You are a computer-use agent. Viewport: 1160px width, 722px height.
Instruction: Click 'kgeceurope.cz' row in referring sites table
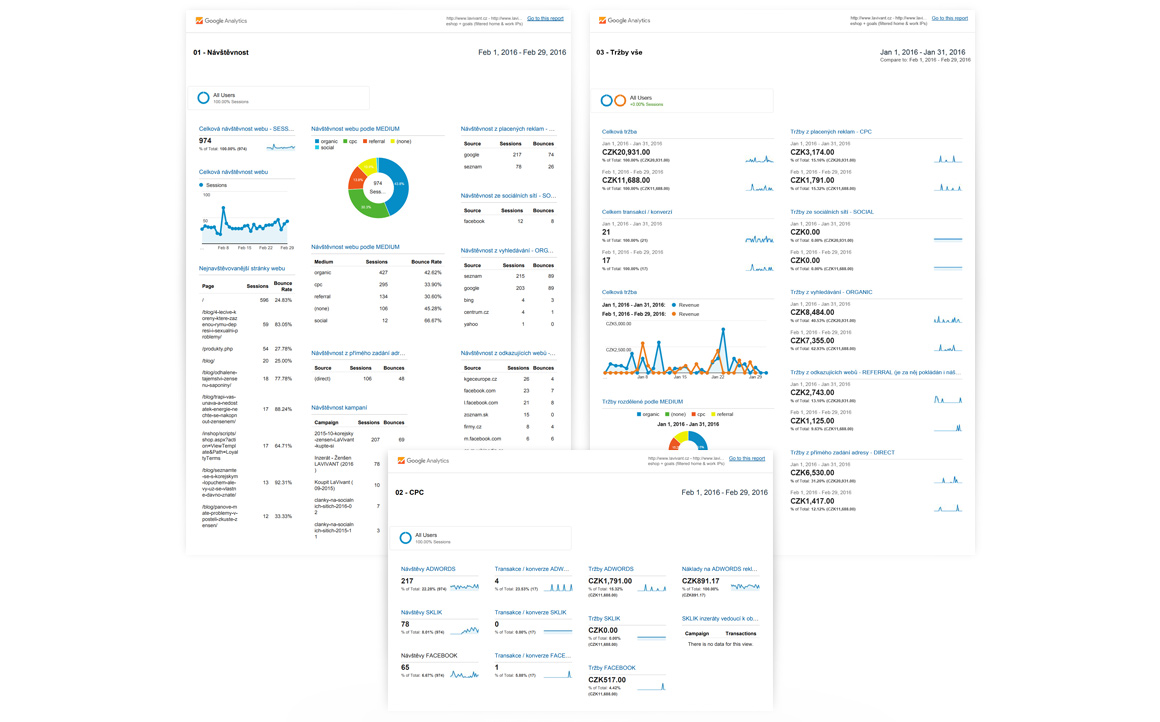click(508, 379)
